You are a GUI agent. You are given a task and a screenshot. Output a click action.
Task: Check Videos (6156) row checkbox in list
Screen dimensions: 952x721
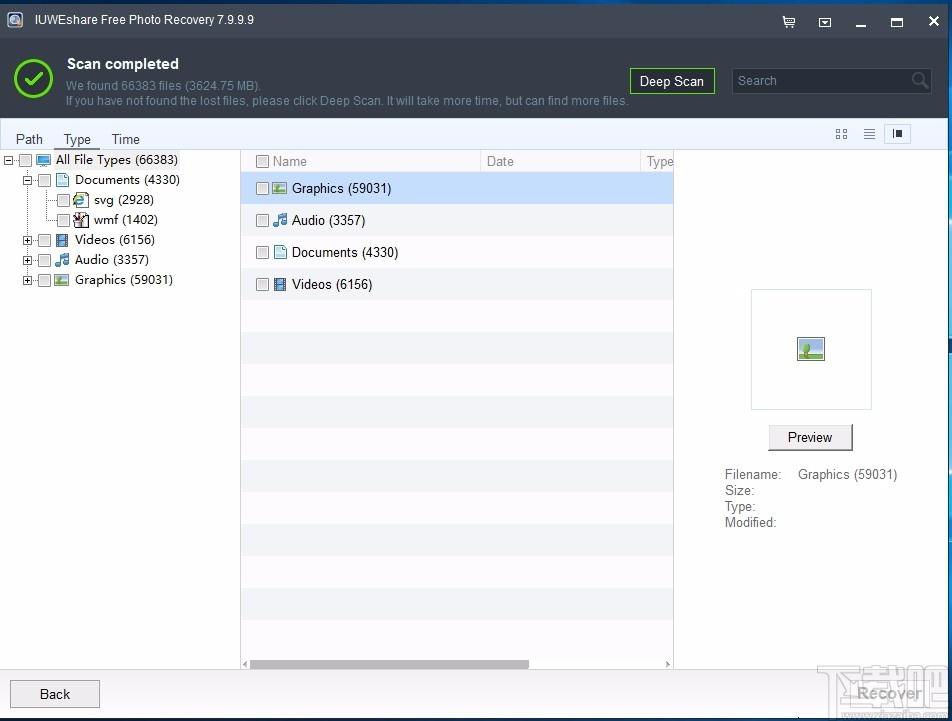click(x=262, y=285)
